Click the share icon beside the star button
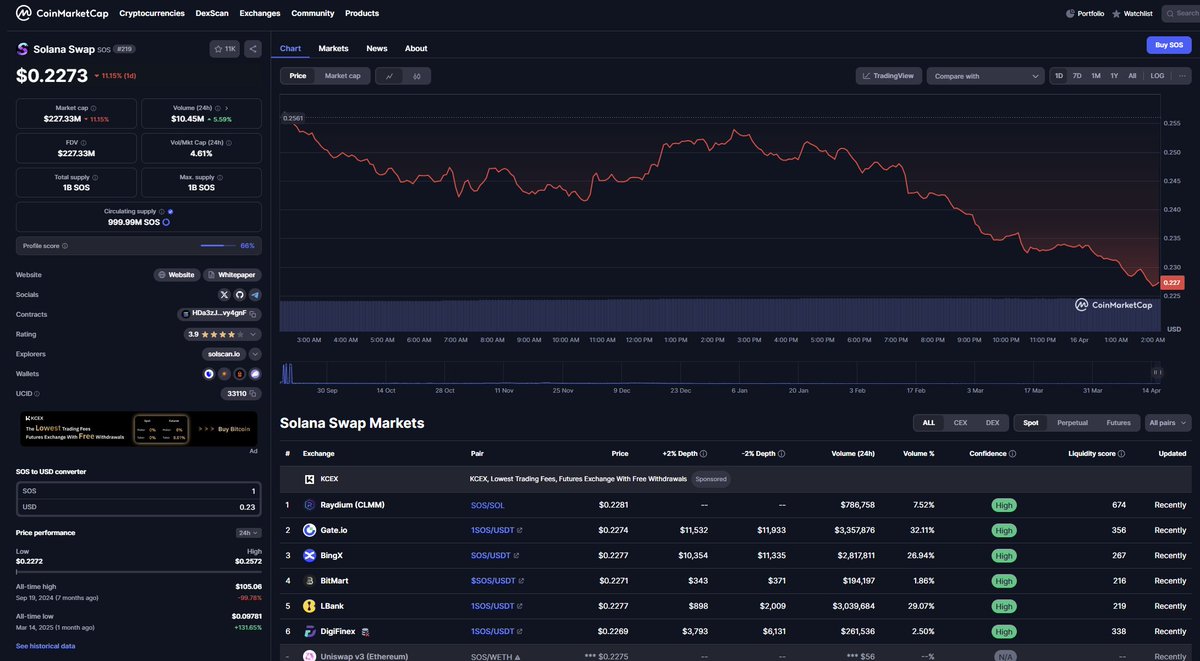Viewport: 1200px width, 661px height. tap(253, 48)
